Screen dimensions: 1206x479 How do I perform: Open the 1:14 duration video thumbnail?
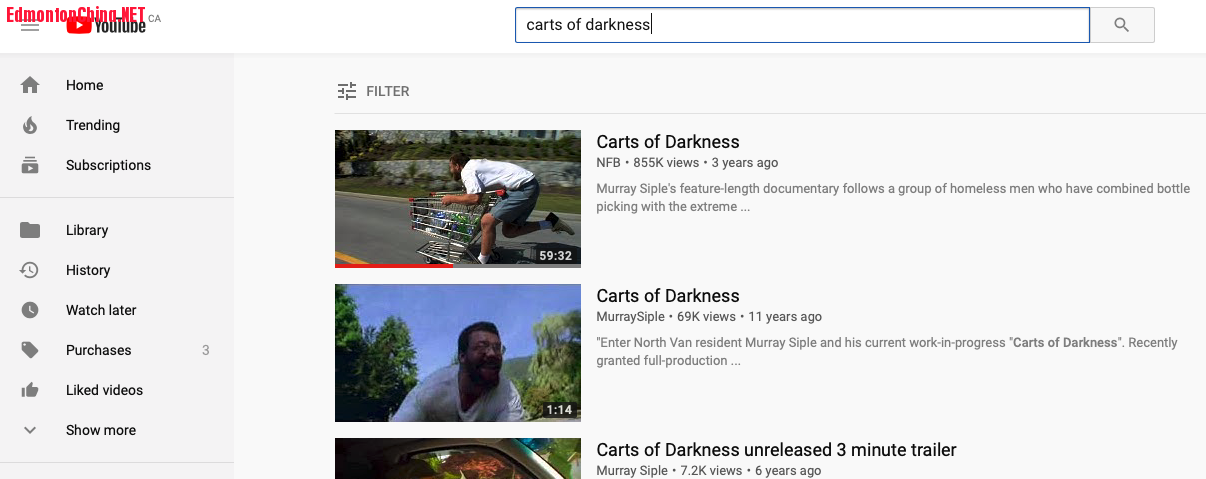[458, 353]
